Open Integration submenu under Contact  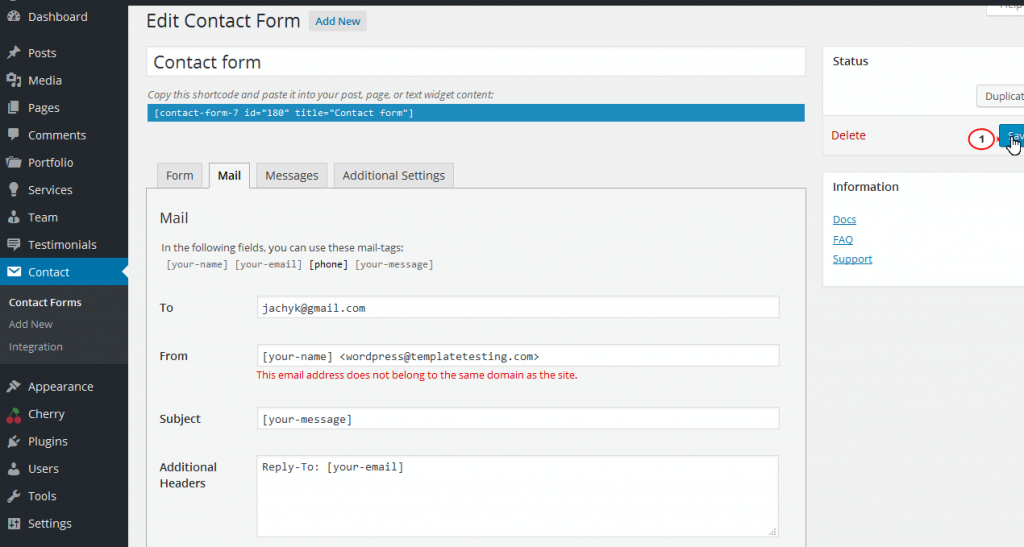(36, 347)
